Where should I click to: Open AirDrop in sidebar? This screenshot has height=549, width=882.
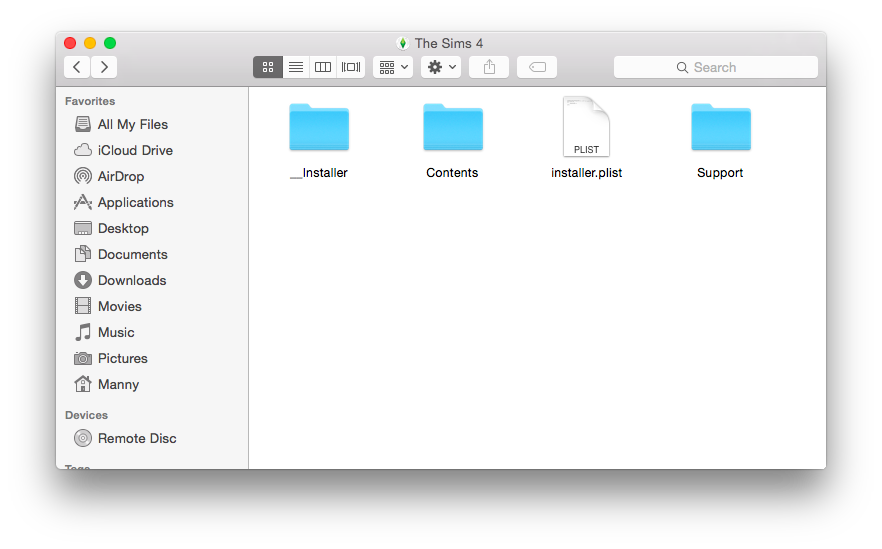[x=152, y=176]
